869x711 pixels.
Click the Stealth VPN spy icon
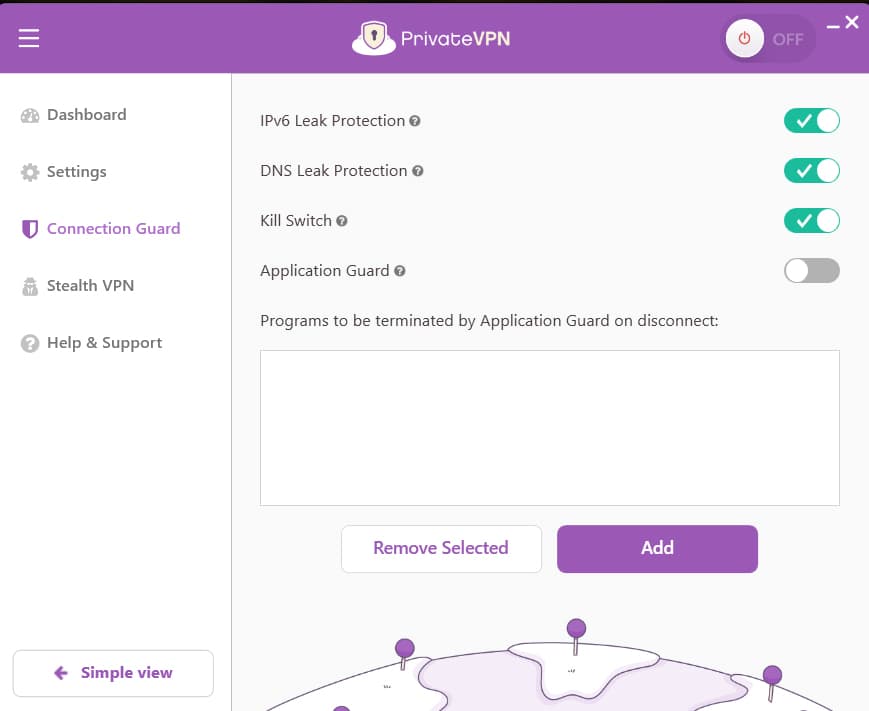pos(30,286)
